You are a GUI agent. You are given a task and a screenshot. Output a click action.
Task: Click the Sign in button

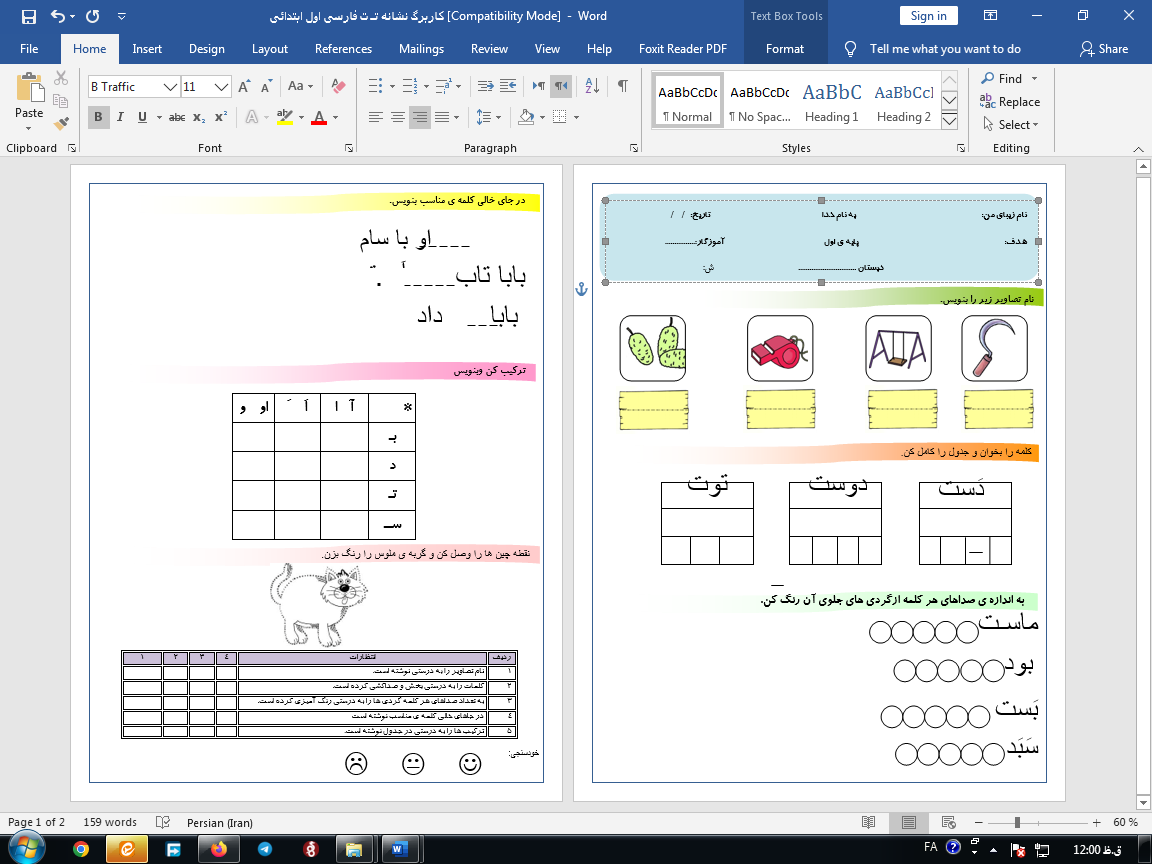pos(928,16)
